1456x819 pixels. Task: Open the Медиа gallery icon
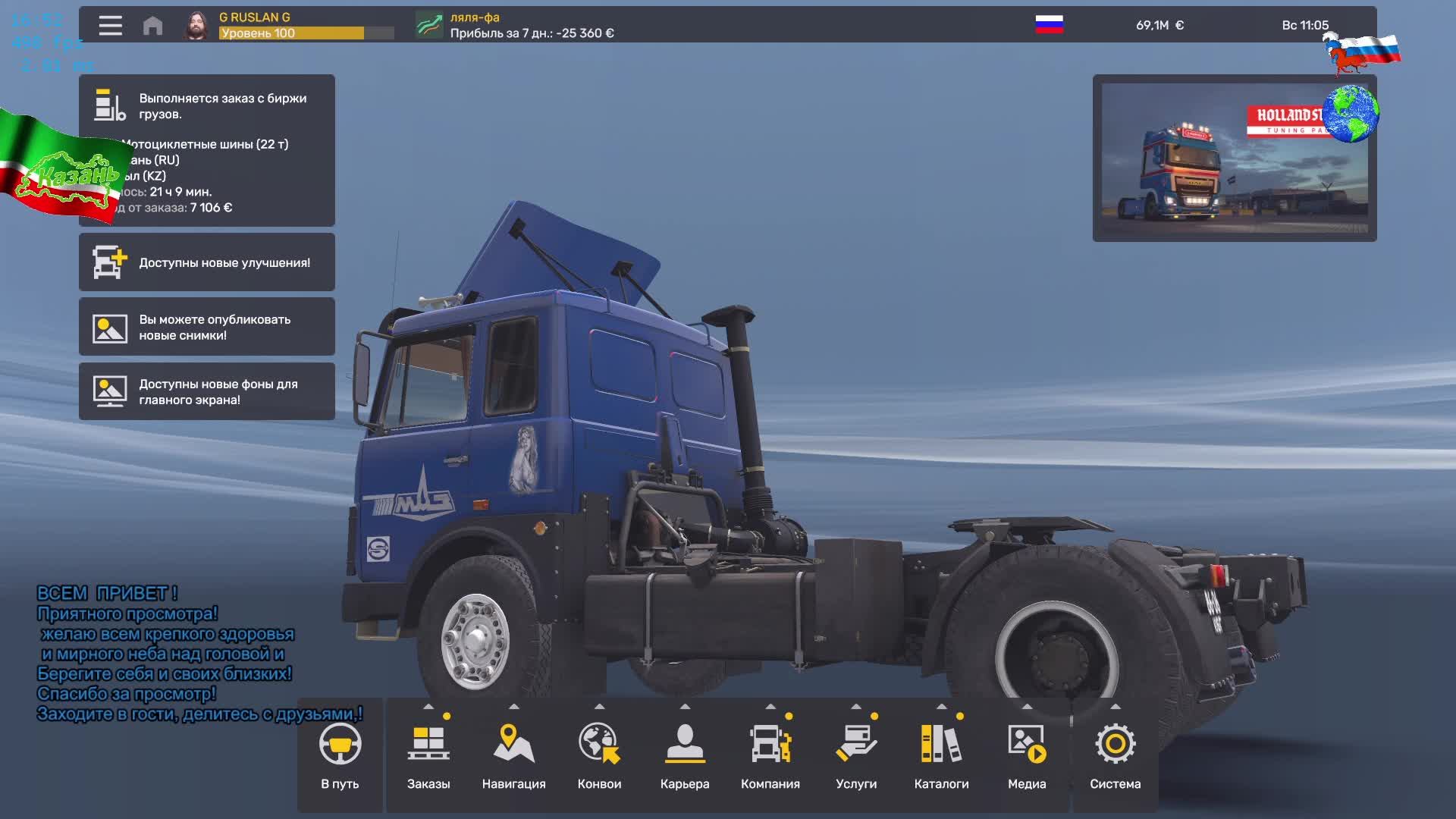tap(1027, 743)
